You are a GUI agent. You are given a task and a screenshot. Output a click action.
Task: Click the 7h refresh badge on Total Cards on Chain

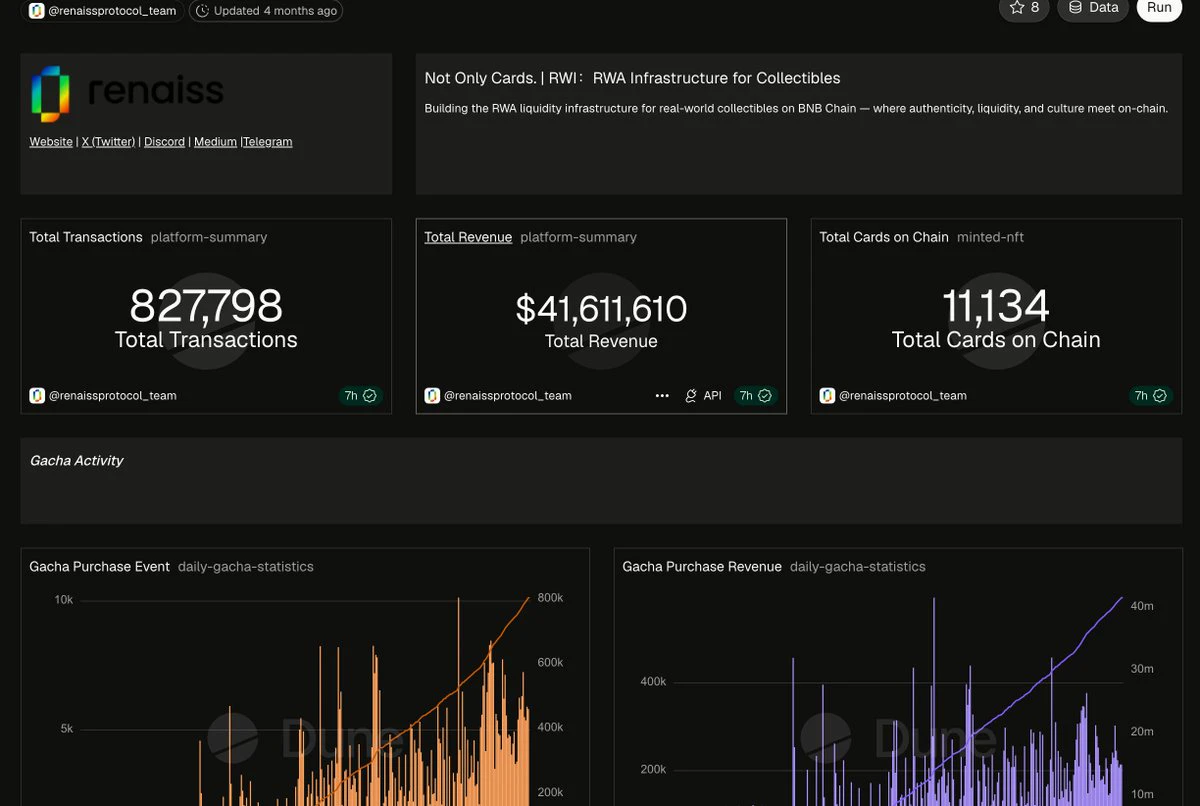pos(1150,396)
